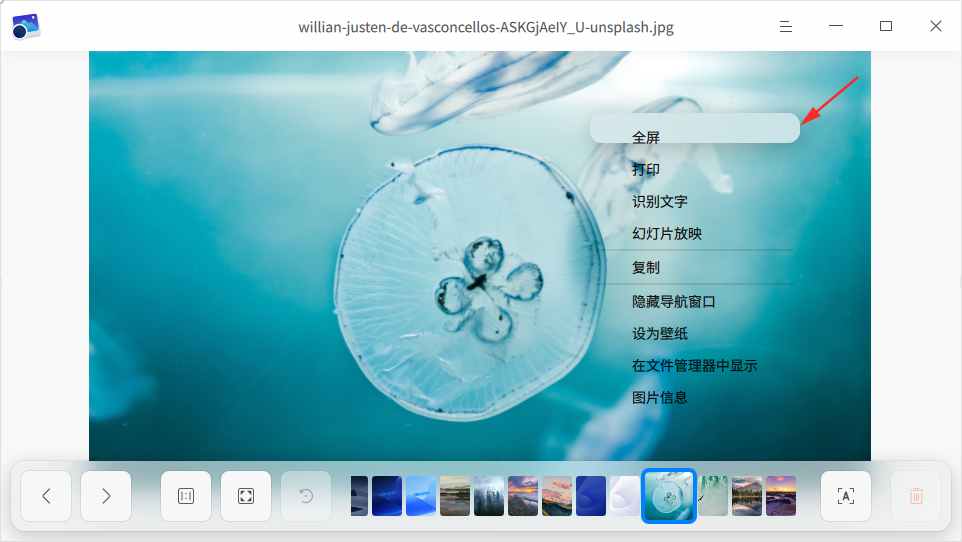Screen dimensions: 962x542
Task: Go to the next image
Action: pyautogui.click(x=106, y=496)
